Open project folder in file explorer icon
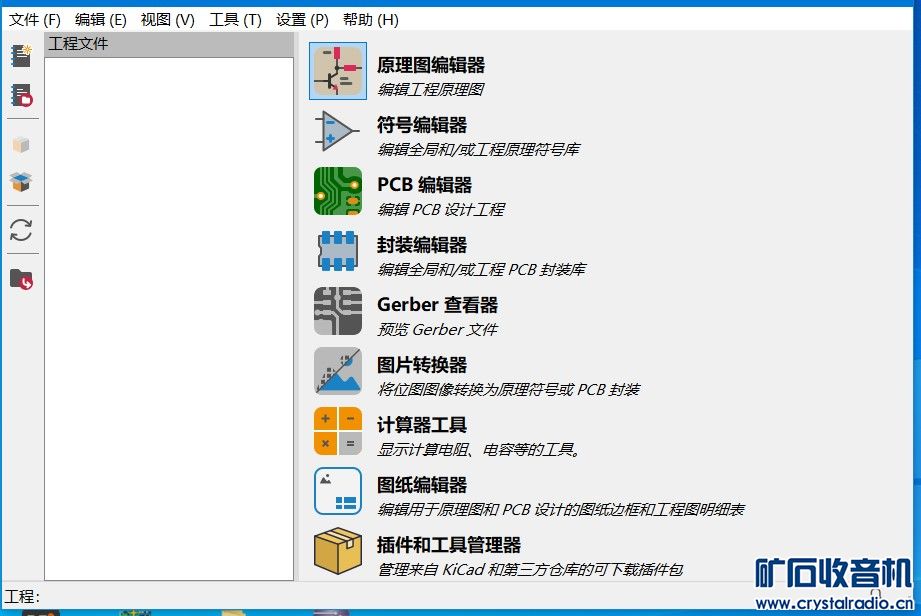921x616 pixels. click(x=22, y=279)
